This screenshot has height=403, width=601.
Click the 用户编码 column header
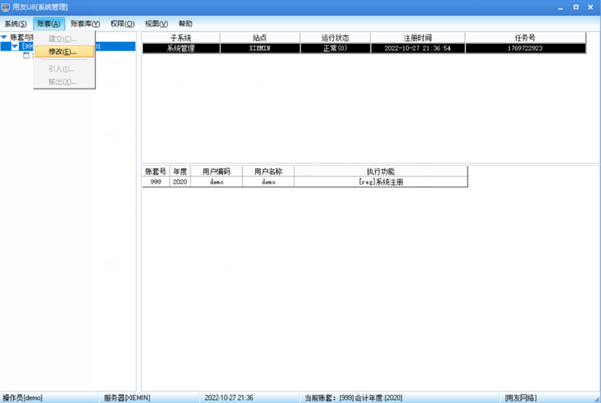pyautogui.click(x=216, y=171)
